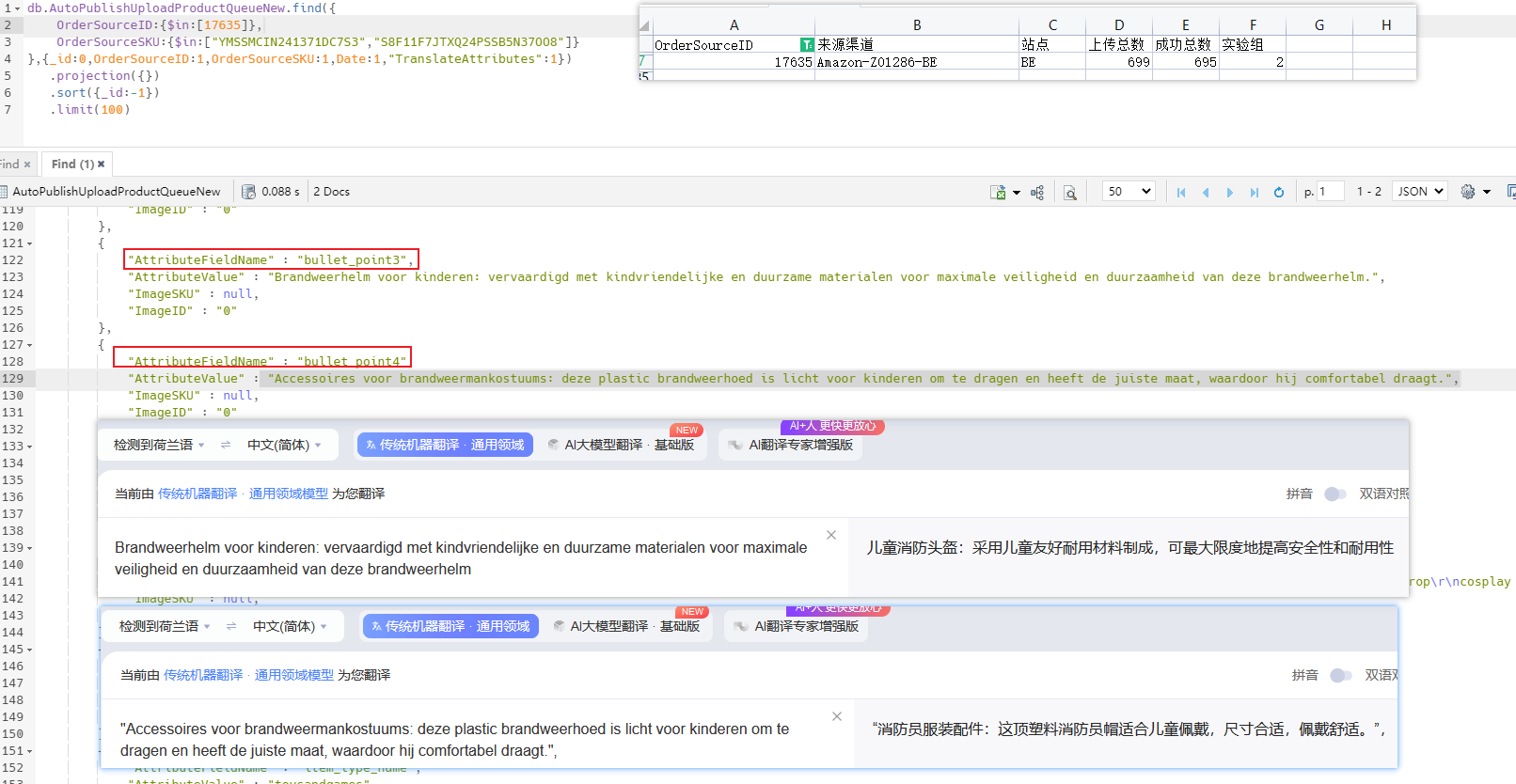Click the collection table icon beside AutoPublishUploadProductQueueNew
This screenshot has width=1516, height=784.
(4, 192)
